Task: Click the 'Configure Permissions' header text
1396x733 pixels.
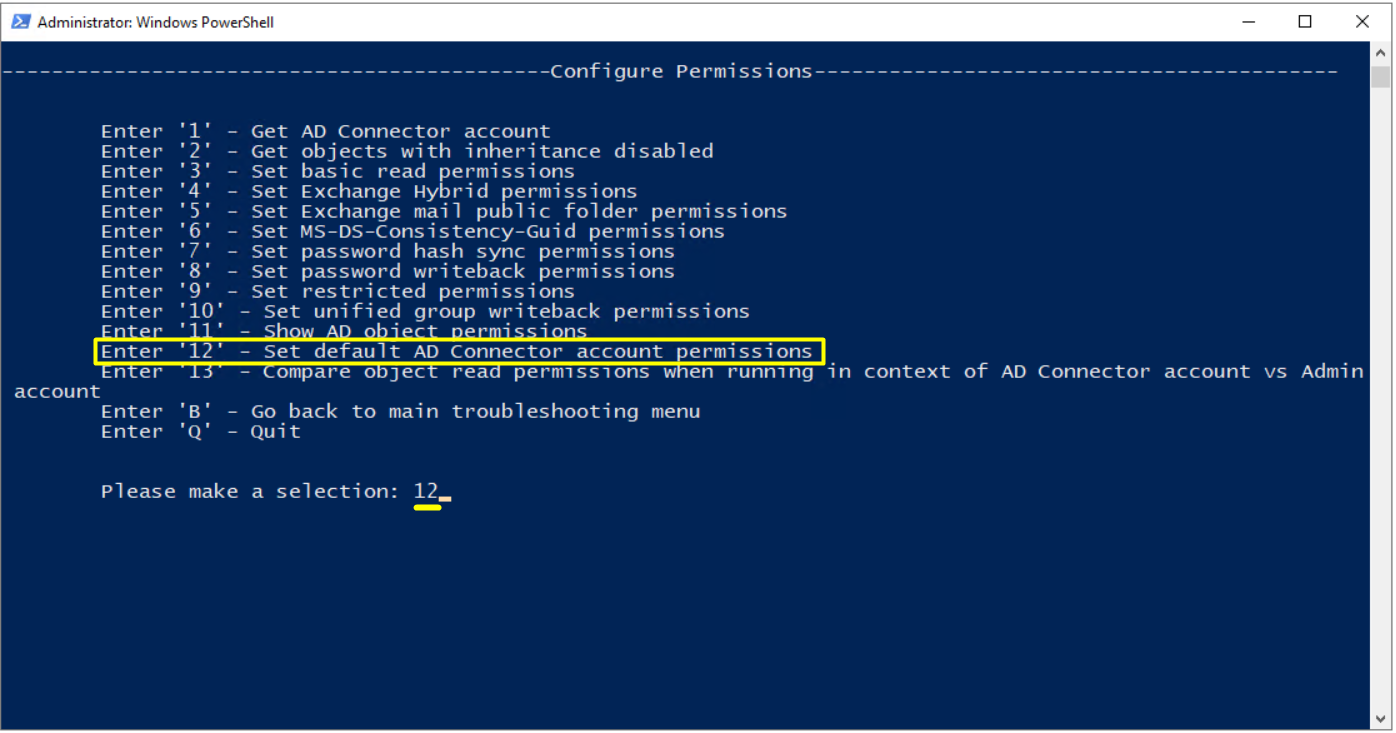Action: pyautogui.click(x=681, y=71)
